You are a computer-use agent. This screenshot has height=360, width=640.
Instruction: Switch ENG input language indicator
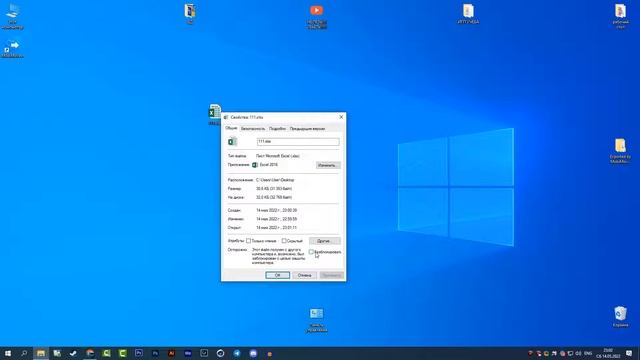(588, 353)
